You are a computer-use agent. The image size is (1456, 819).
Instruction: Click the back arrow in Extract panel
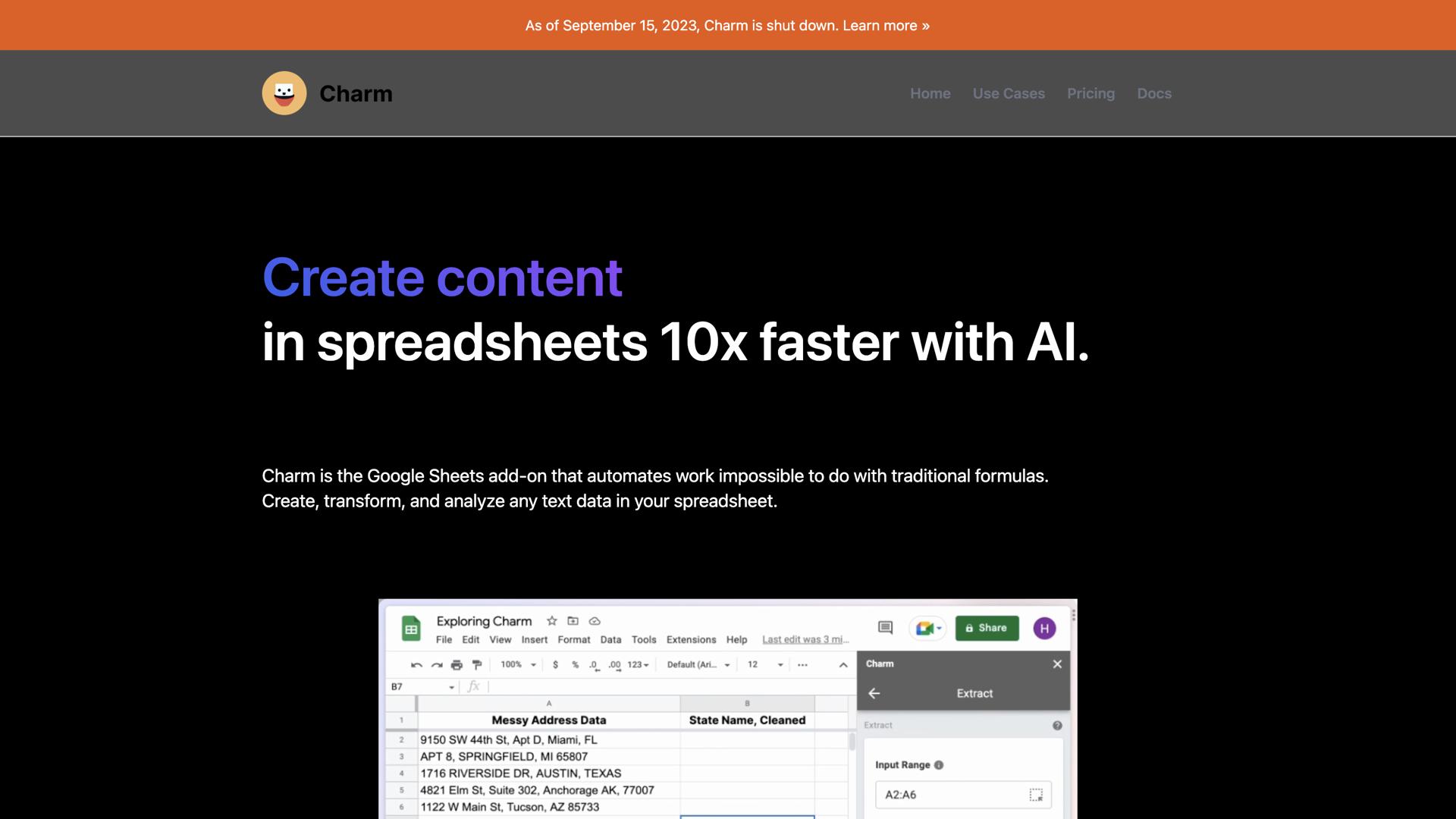tap(874, 693)
